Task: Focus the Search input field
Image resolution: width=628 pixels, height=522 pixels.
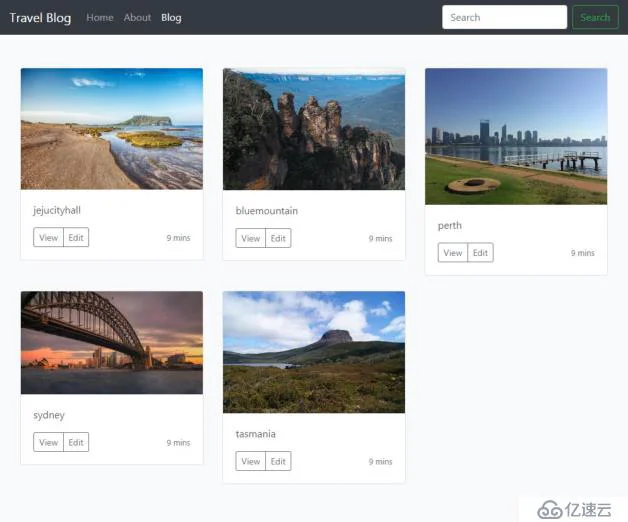Action: click(x=504, y=17)
